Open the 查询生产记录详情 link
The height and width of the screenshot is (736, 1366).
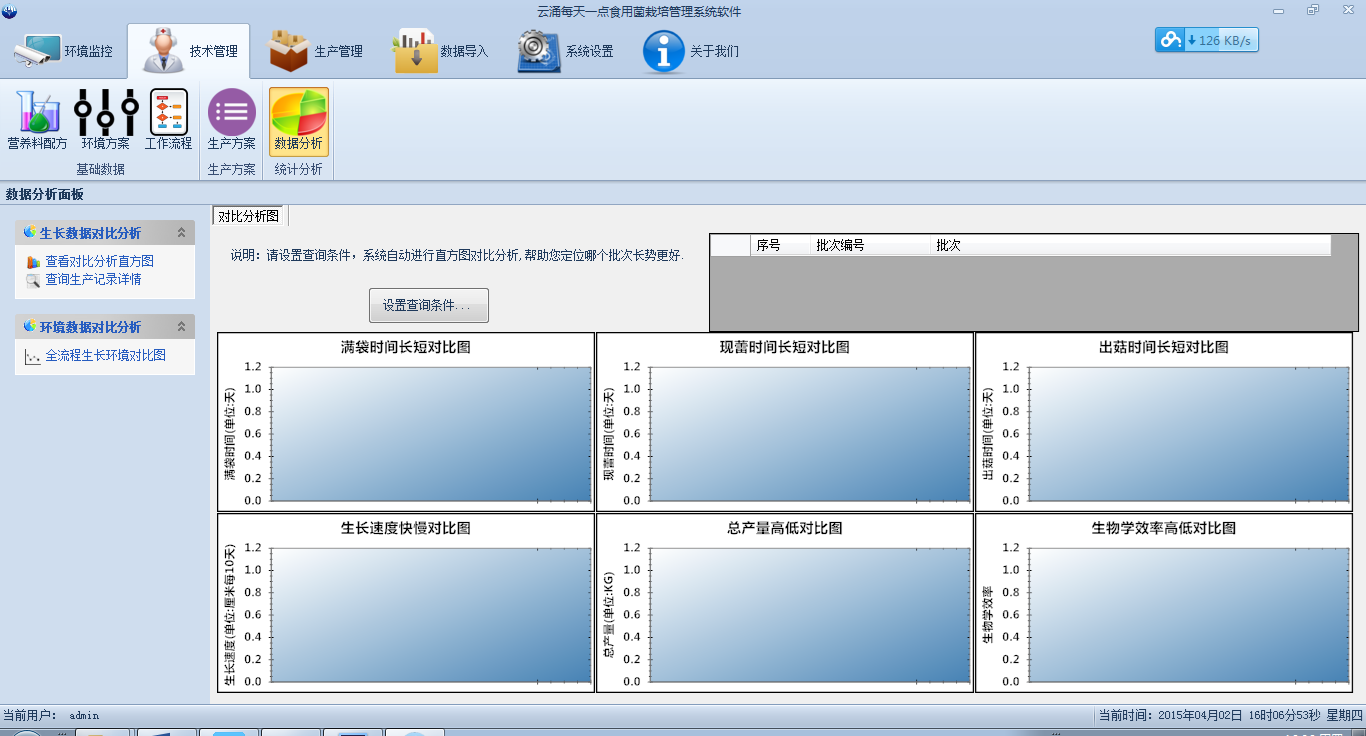(x=93, y=279)
